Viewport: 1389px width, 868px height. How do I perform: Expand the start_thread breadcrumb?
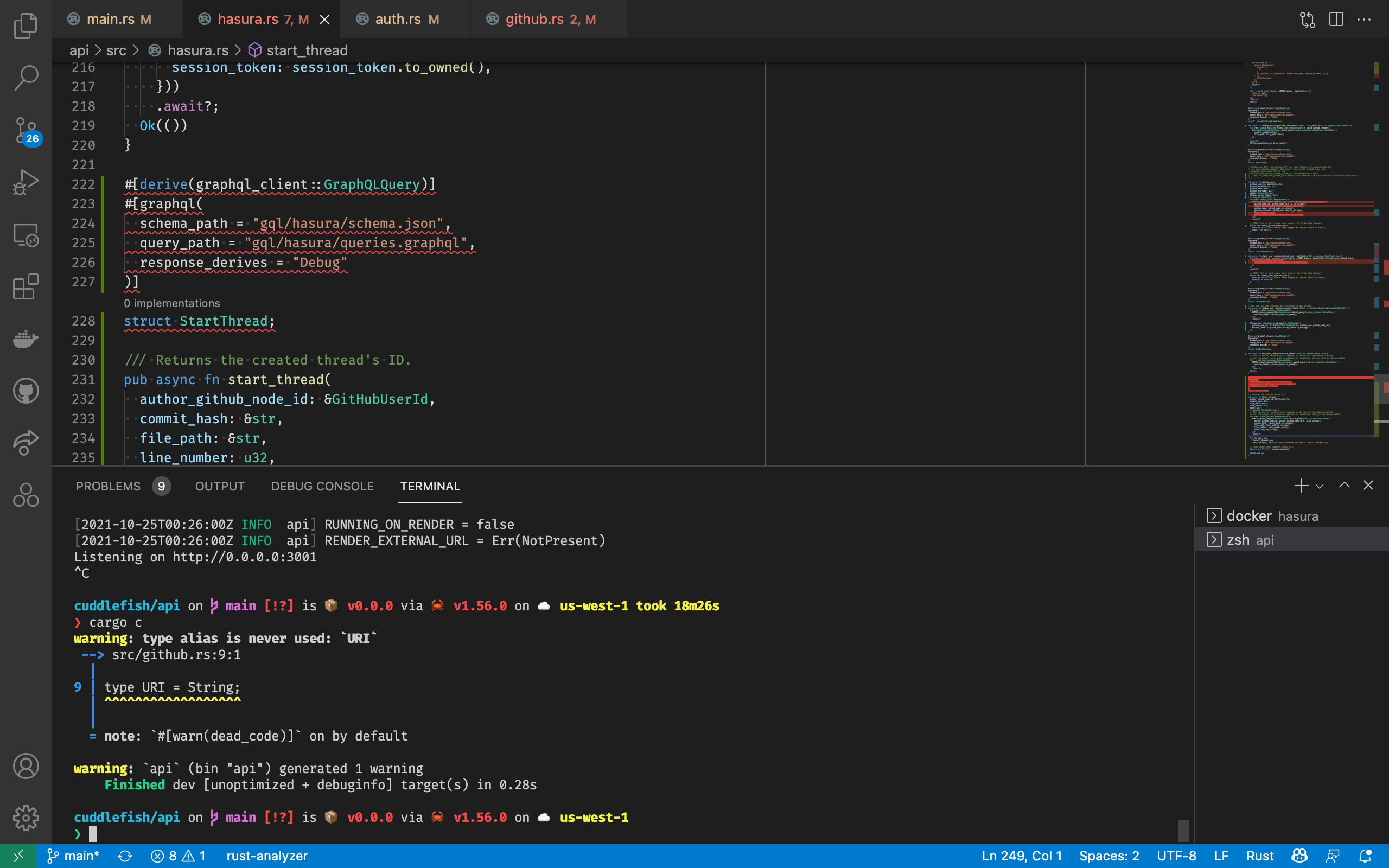pos(308,50)
